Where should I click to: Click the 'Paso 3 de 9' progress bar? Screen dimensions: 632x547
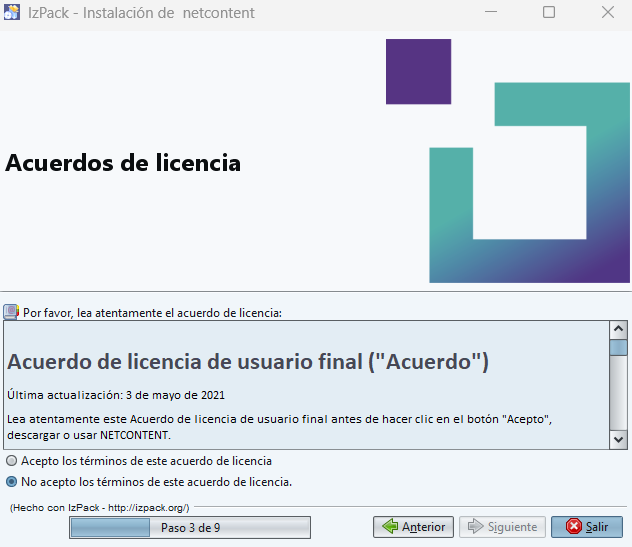pos(190,527)
